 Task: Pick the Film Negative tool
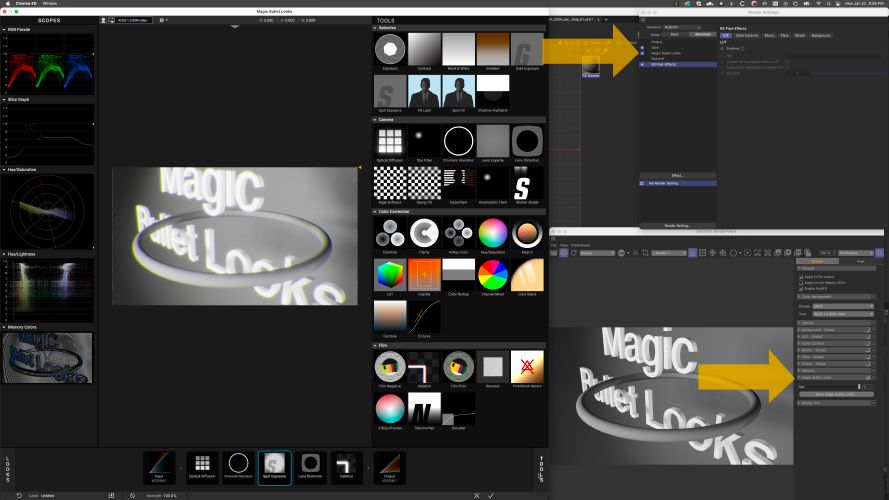point(390,366)
